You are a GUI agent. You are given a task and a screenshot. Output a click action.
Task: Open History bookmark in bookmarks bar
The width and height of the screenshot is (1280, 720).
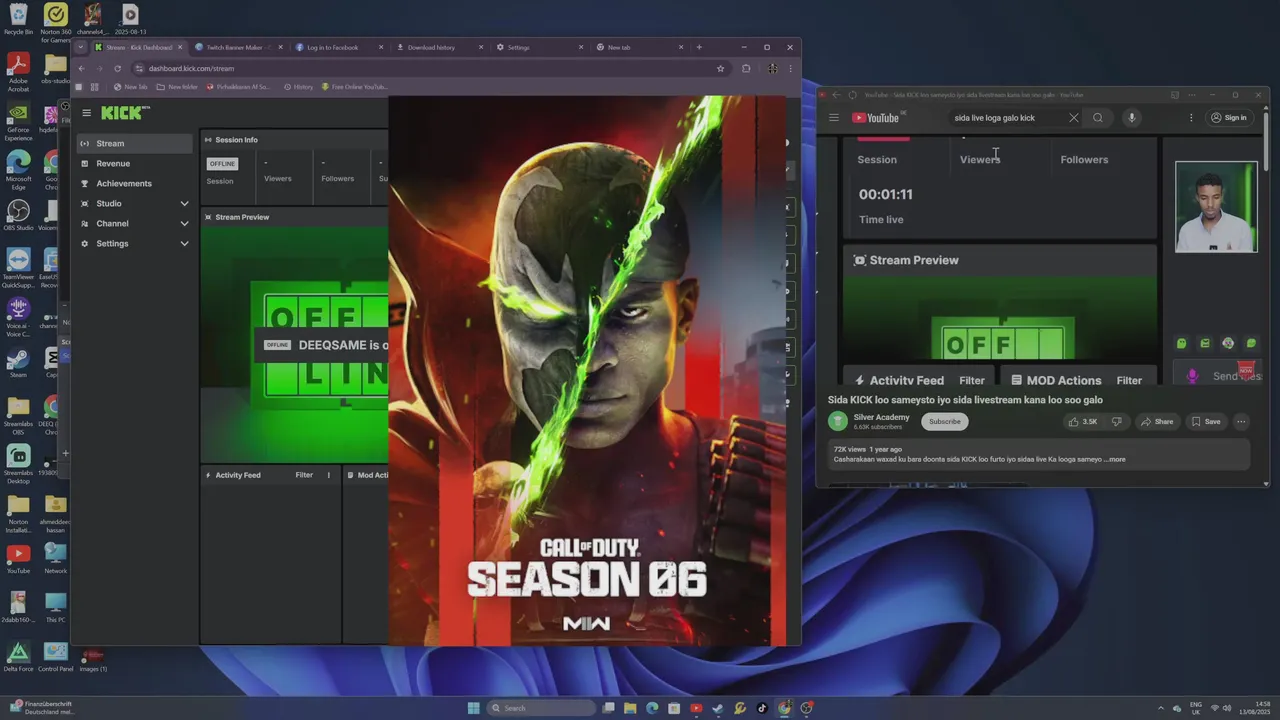point(298,87)
